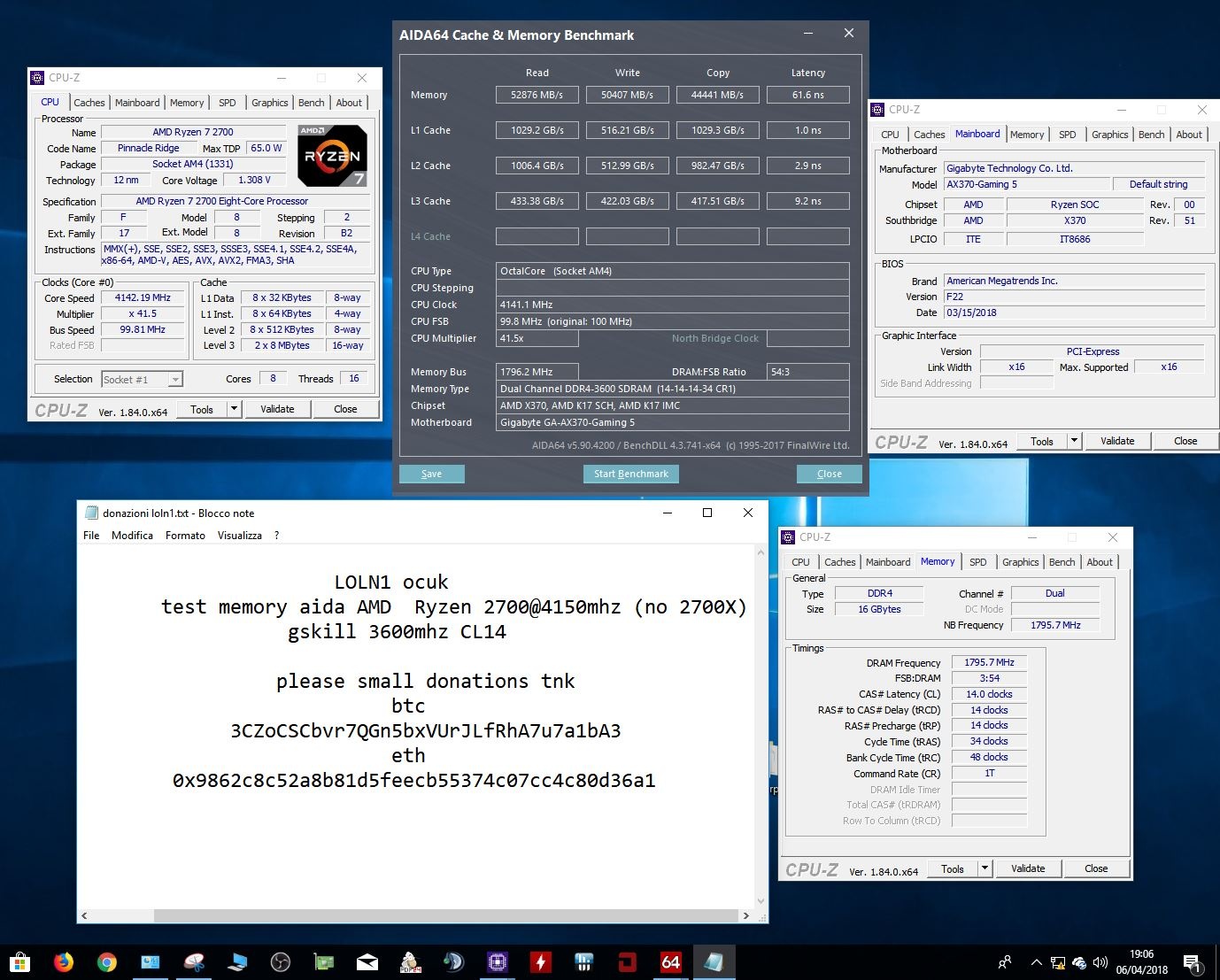
Task: Click the purple CPU-Z taskbar icon
Action: click(498, 962)
